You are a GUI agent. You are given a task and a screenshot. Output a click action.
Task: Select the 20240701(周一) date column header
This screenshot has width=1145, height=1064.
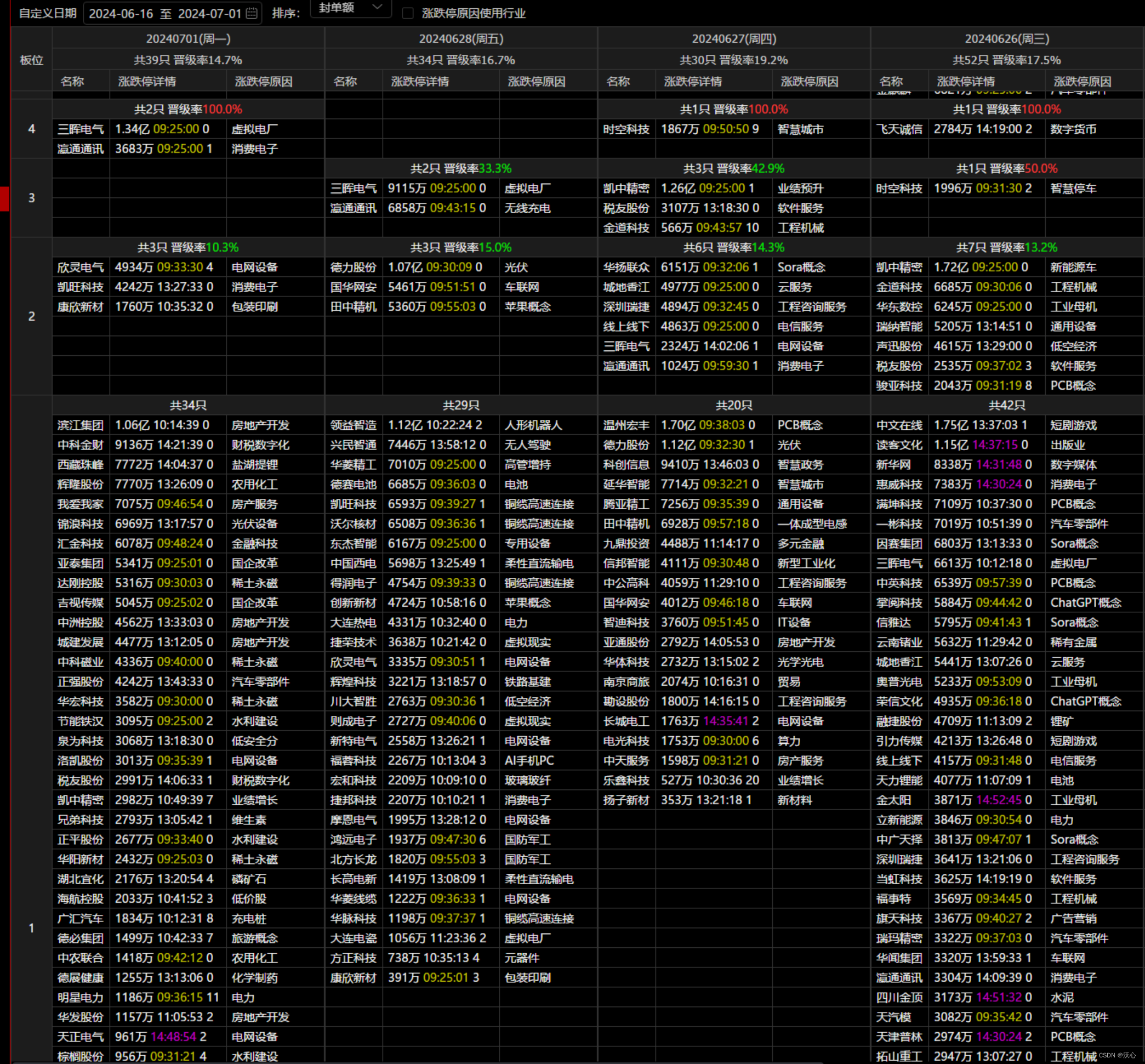[x=188, y=38]
